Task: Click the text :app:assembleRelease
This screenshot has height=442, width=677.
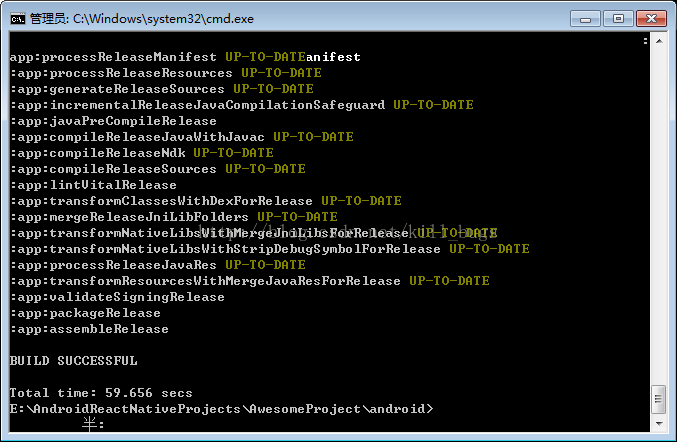Action: coord(89,329)
